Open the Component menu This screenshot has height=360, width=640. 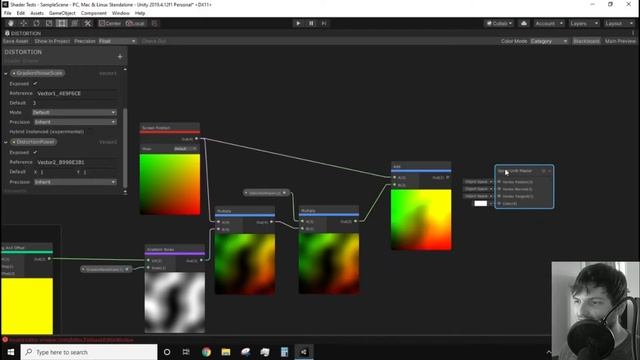(x=93, y=13)
